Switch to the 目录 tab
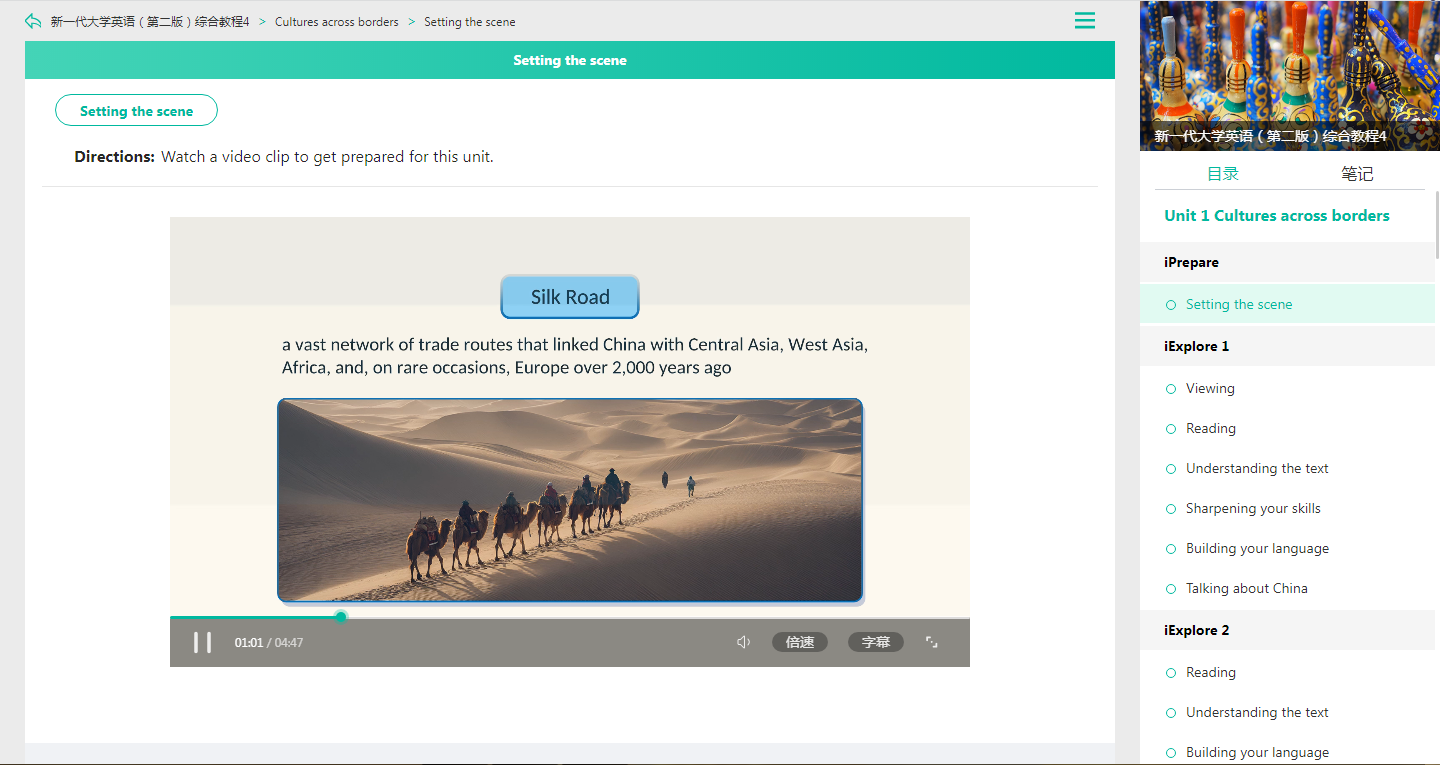The image size is (1440, 765). pos(1223,174)
